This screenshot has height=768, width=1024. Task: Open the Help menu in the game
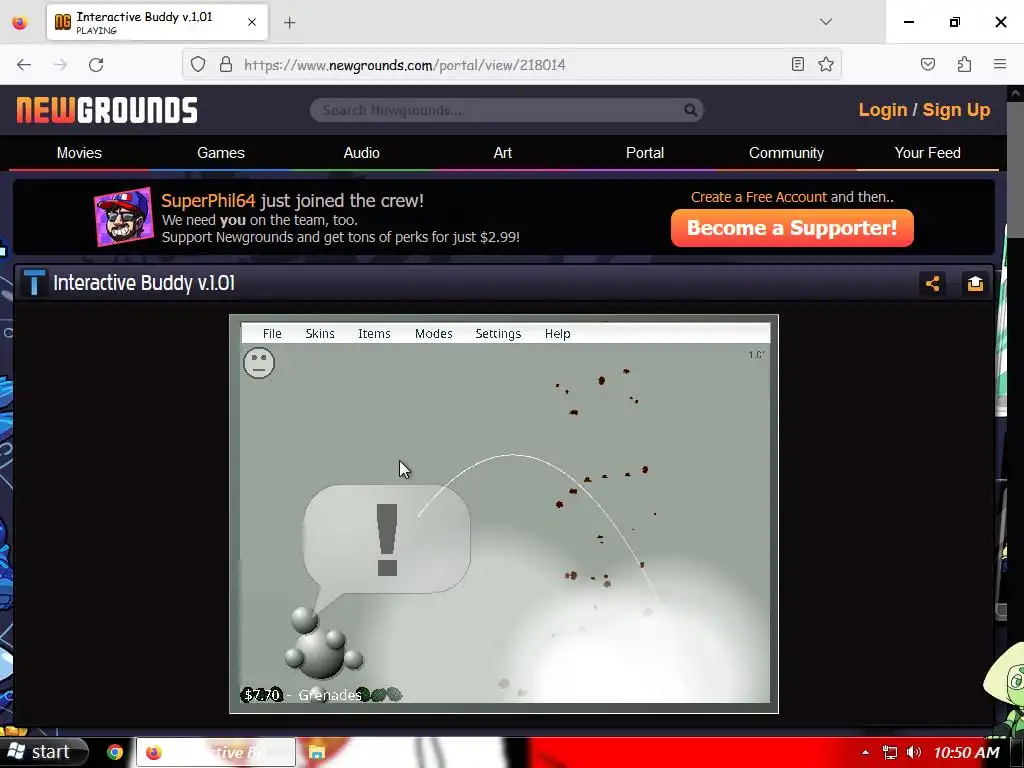pyautogui.click(x=558, y=334)
